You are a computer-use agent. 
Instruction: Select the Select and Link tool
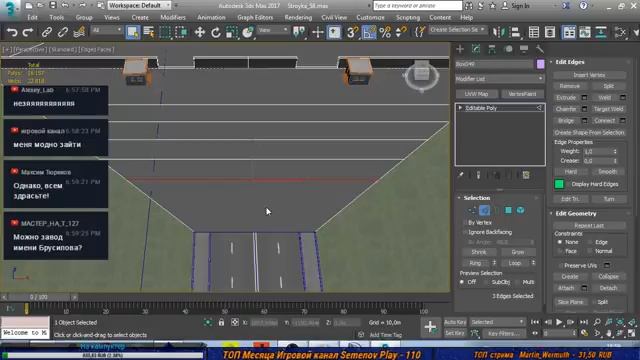pyautogui.click(x=47, y=32)
